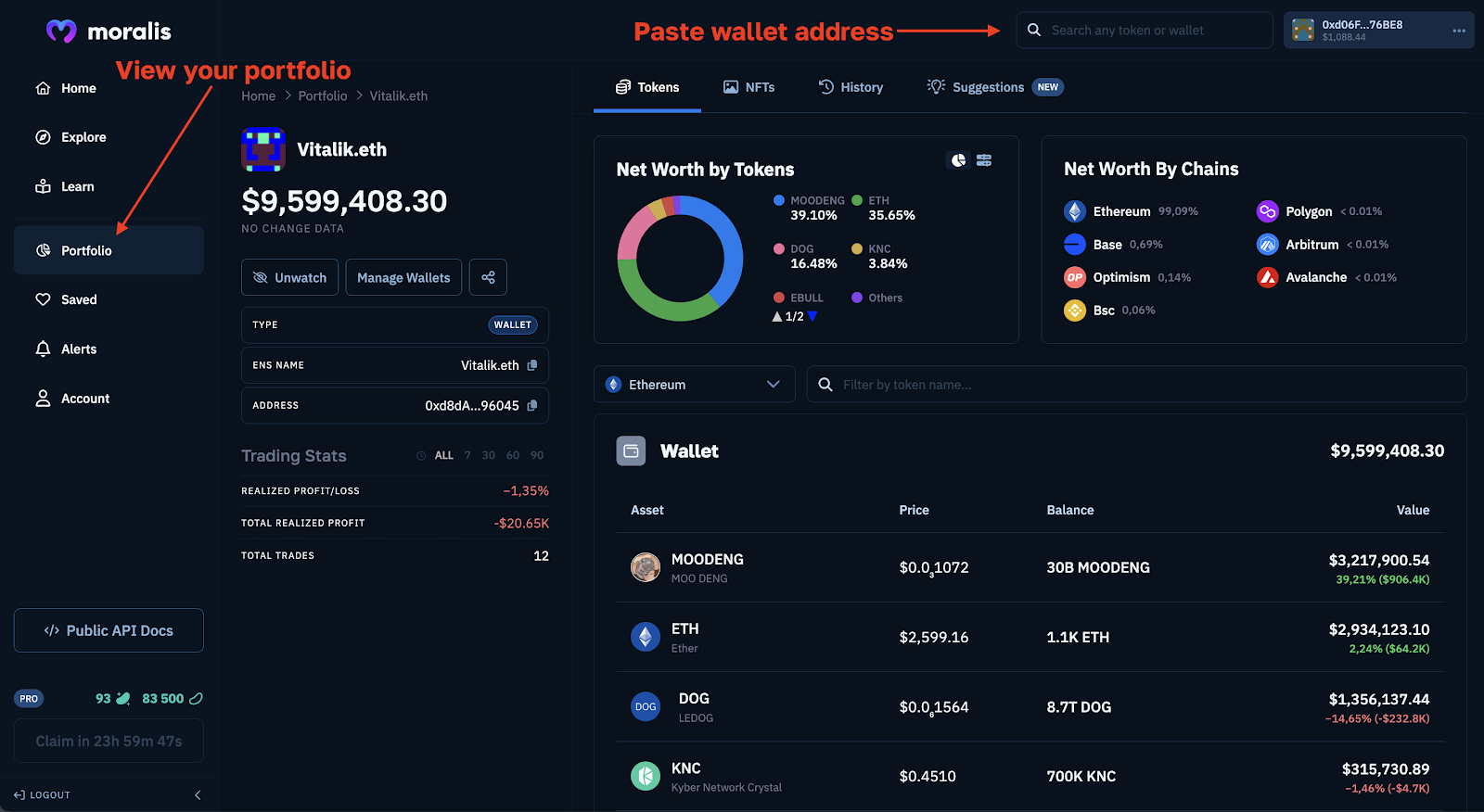This screenshot has height=812, width=1484.
Task: Click the Bsc chain icon
Action: click(x=1075, y=311)
